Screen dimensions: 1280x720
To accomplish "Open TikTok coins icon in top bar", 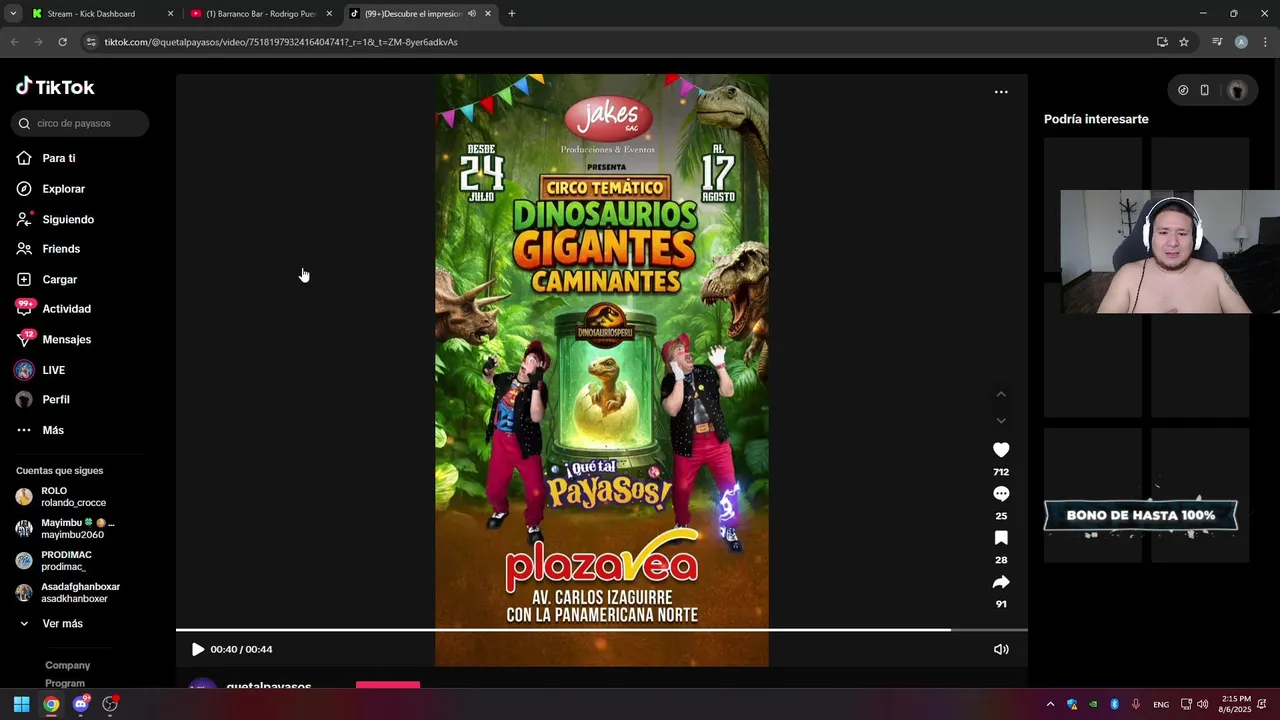I will (1183, 90).
